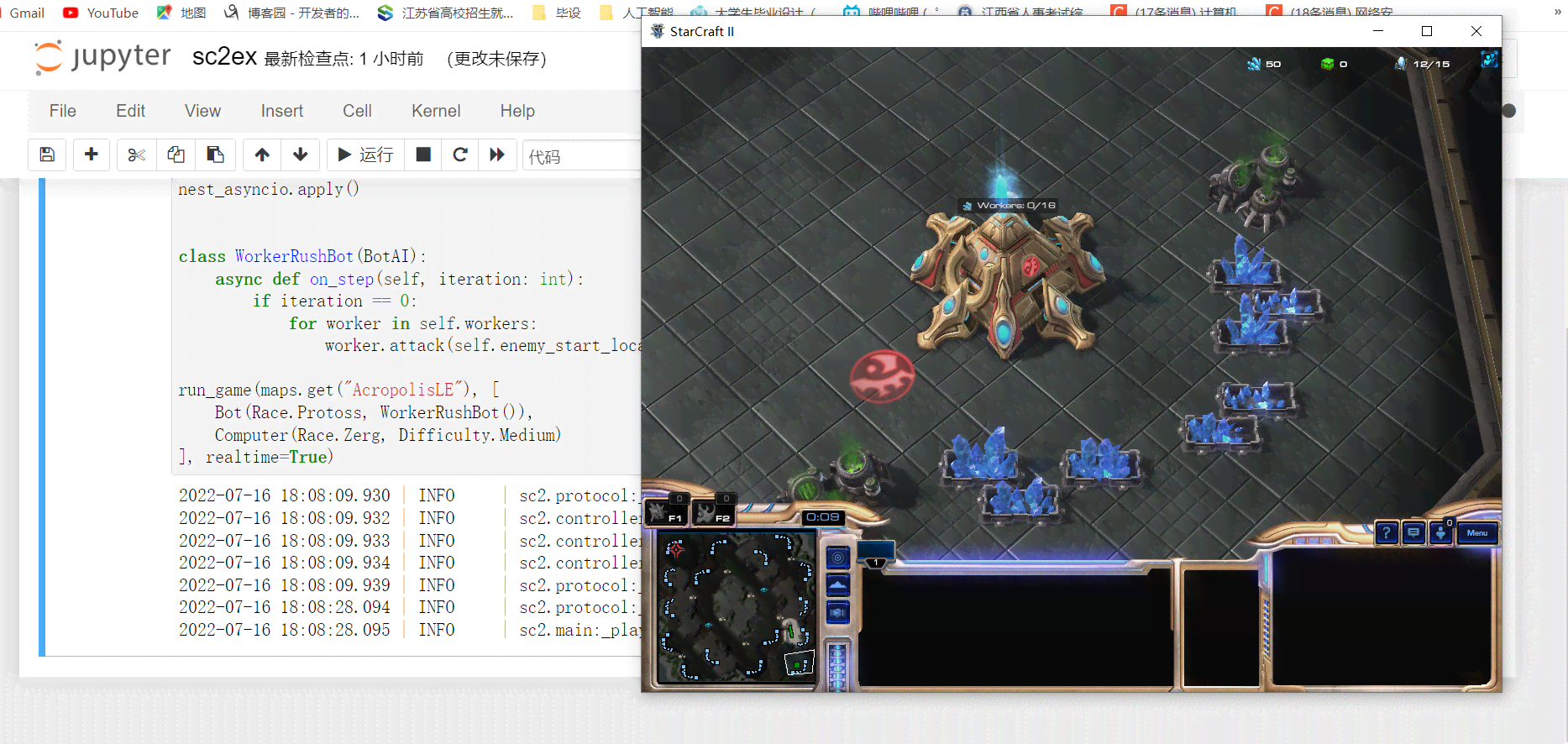Ping the minimap with the target icon
This screenshot has height=744, width=1568.
(x=837, y=558)
